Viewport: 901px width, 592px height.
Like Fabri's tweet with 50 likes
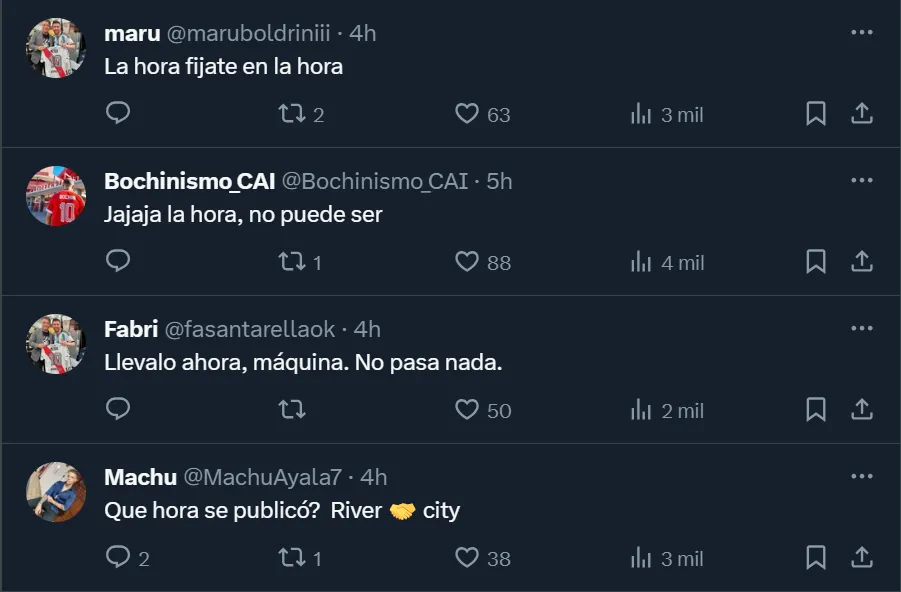click(x=467, y=410)
